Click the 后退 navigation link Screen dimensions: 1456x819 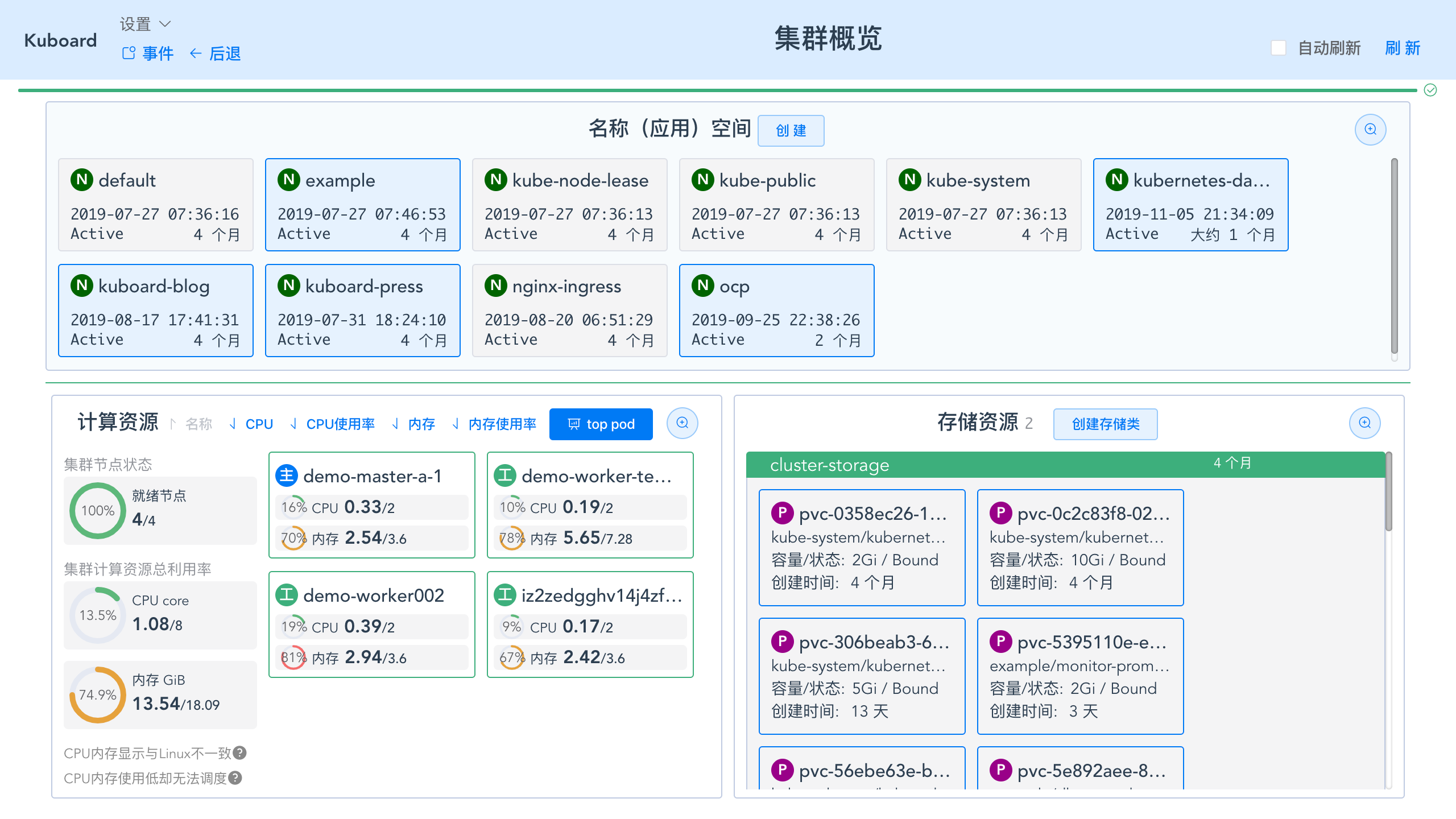tap(224, 53)
